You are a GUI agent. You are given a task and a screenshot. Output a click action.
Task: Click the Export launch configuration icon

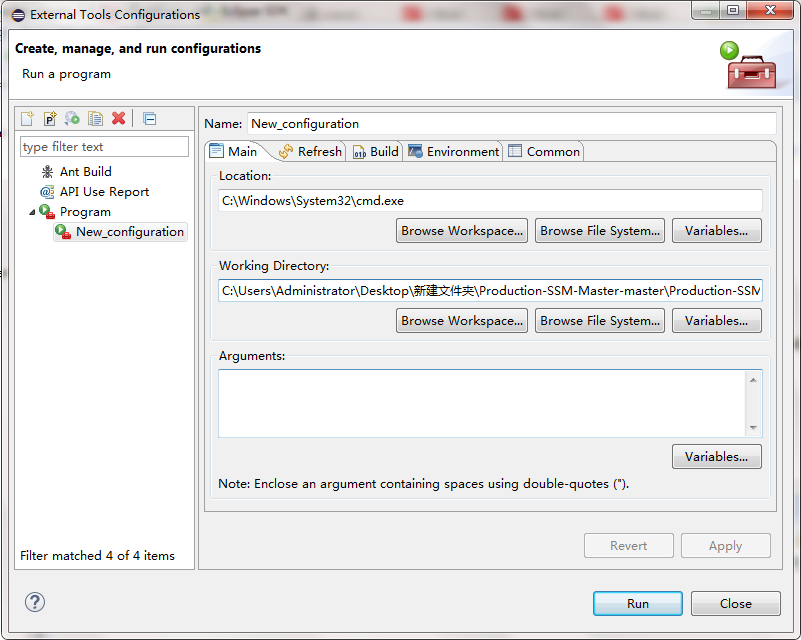[x=72, y=118]
